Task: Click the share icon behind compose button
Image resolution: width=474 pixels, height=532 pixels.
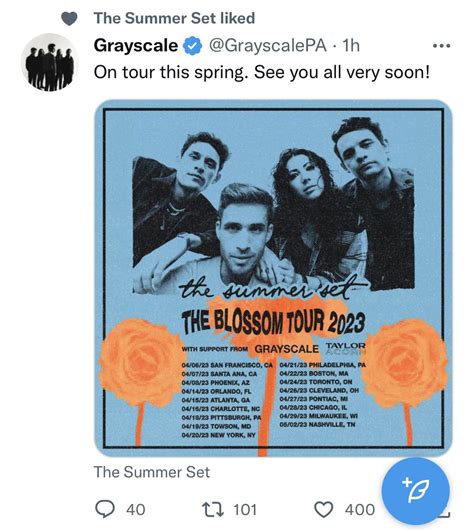Action: (445, 514)
